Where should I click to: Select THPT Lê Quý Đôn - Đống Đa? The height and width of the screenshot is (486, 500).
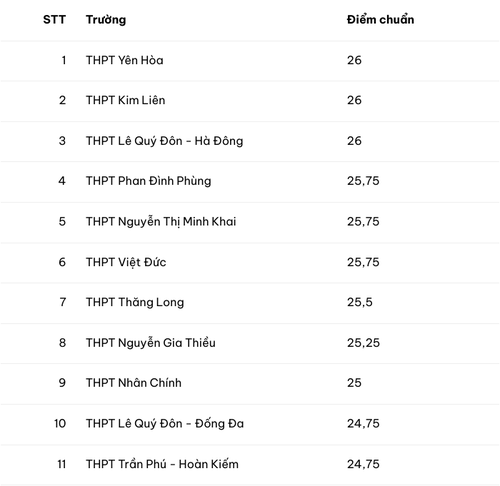point(165,424)
